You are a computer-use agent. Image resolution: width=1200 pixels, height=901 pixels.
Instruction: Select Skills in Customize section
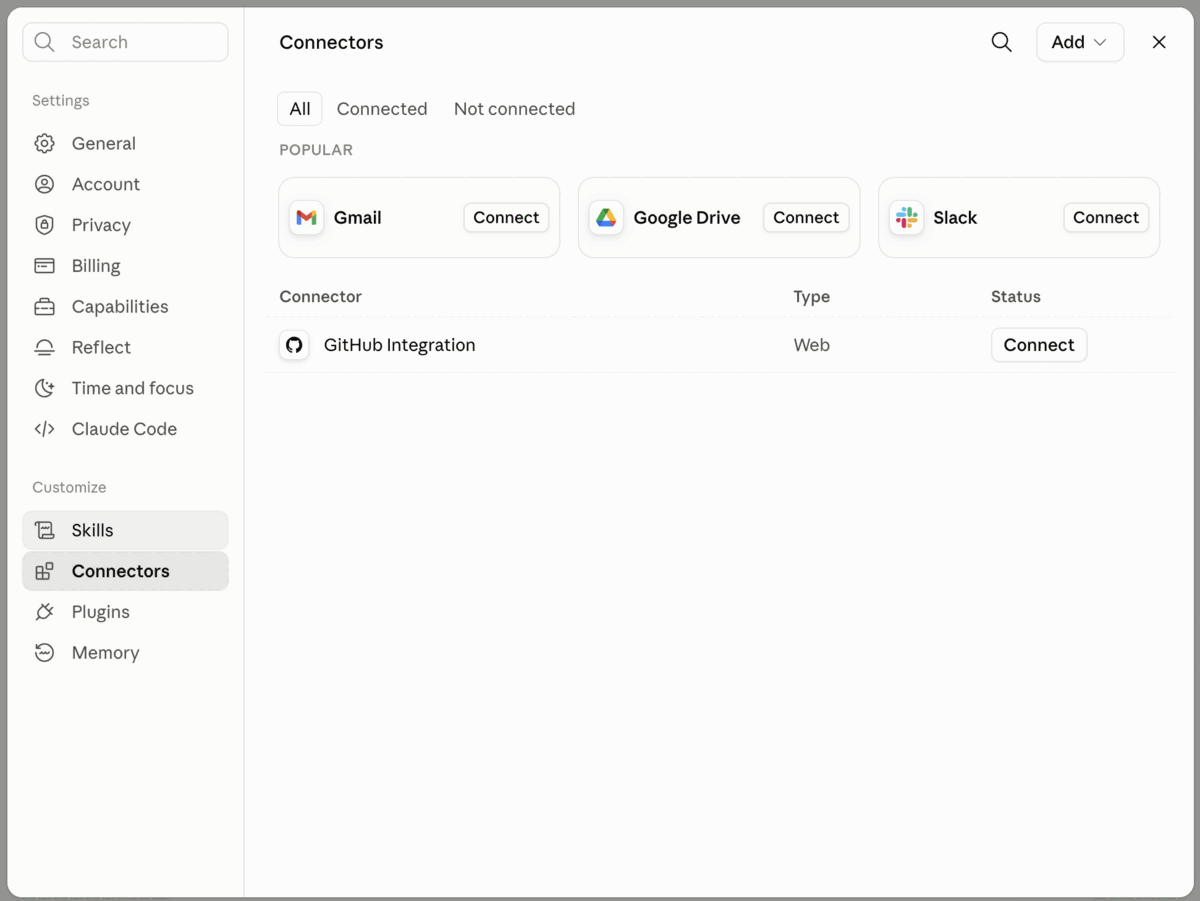(125, 530)
